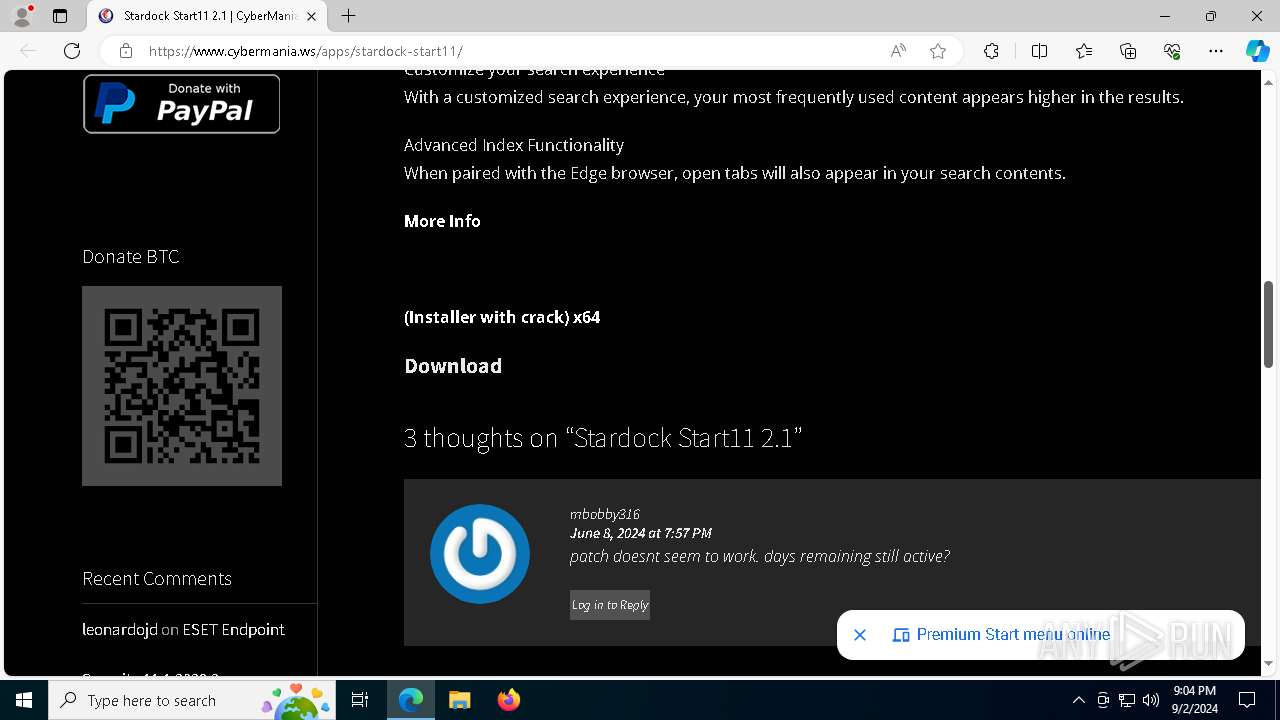Dismiss the Premium Start menu popup

pos(860,635)
